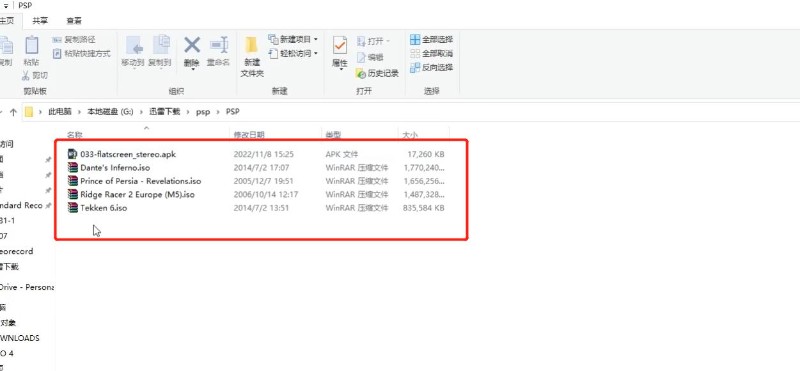The image size is (800, 371).
Task: Go to 迅雷下载 breadcrumb
Action: (164, 112)
